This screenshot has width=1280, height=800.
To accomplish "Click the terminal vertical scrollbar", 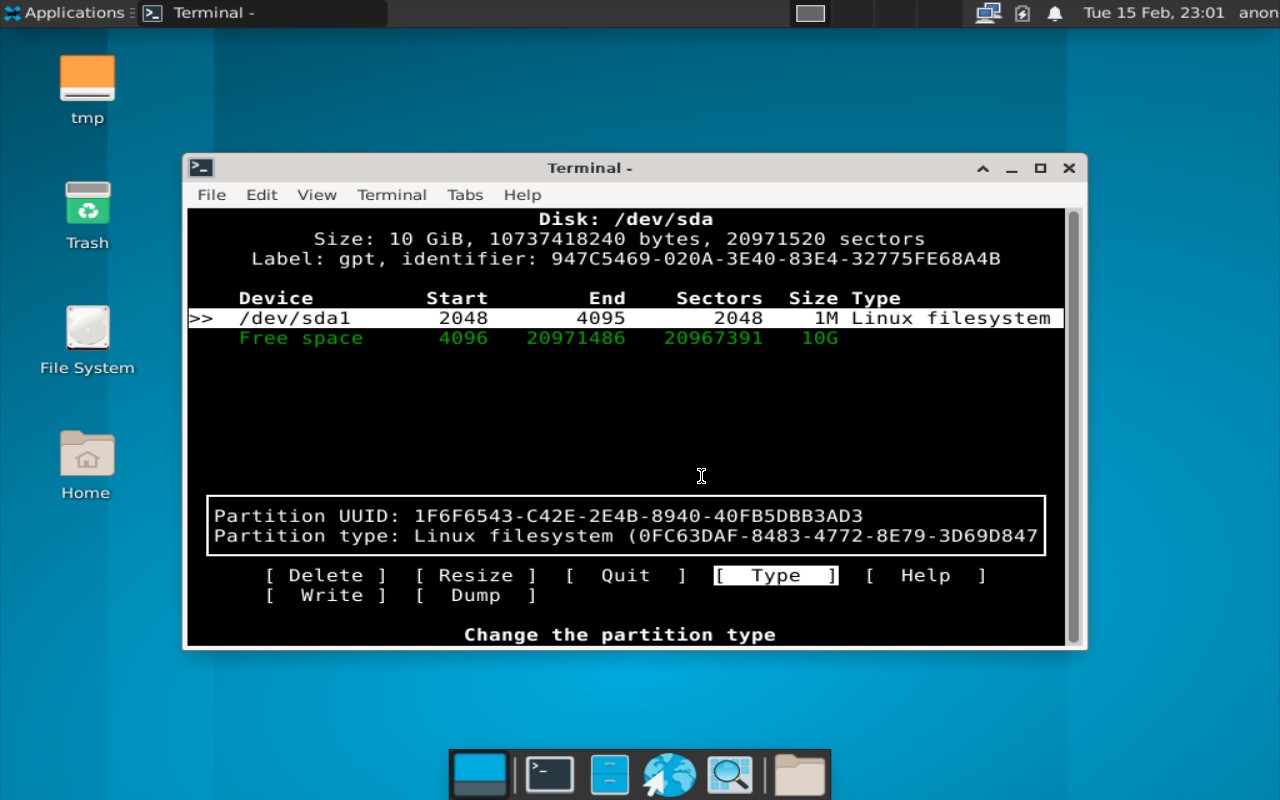I will click(1074, 427).
